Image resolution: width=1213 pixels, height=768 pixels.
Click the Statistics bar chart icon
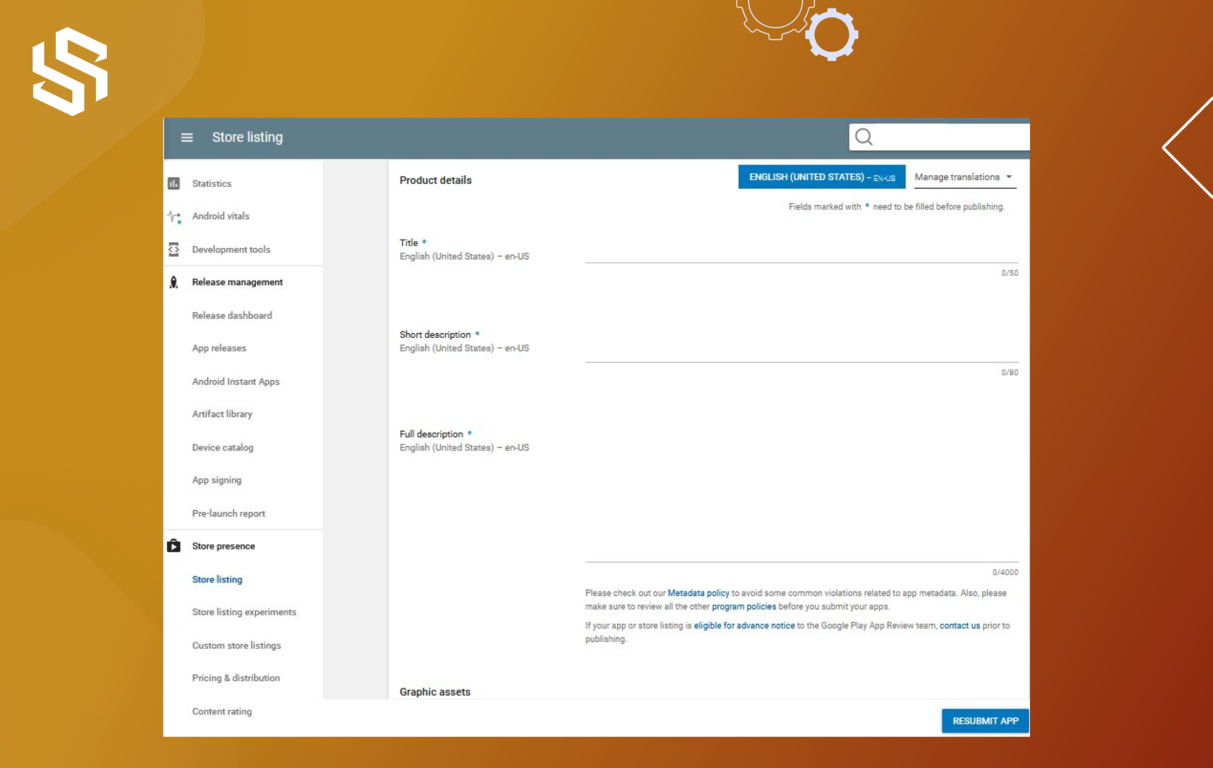[174, 184]
